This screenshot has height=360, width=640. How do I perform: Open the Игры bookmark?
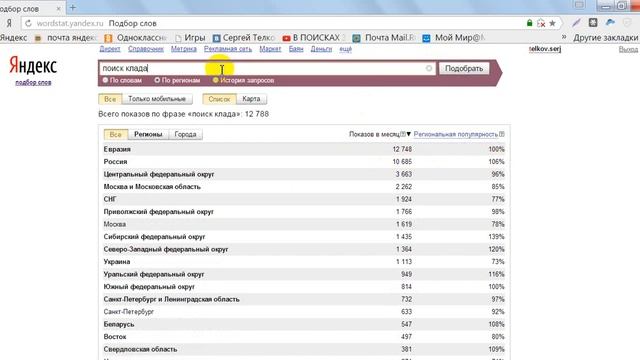click(x=190, y=38)
